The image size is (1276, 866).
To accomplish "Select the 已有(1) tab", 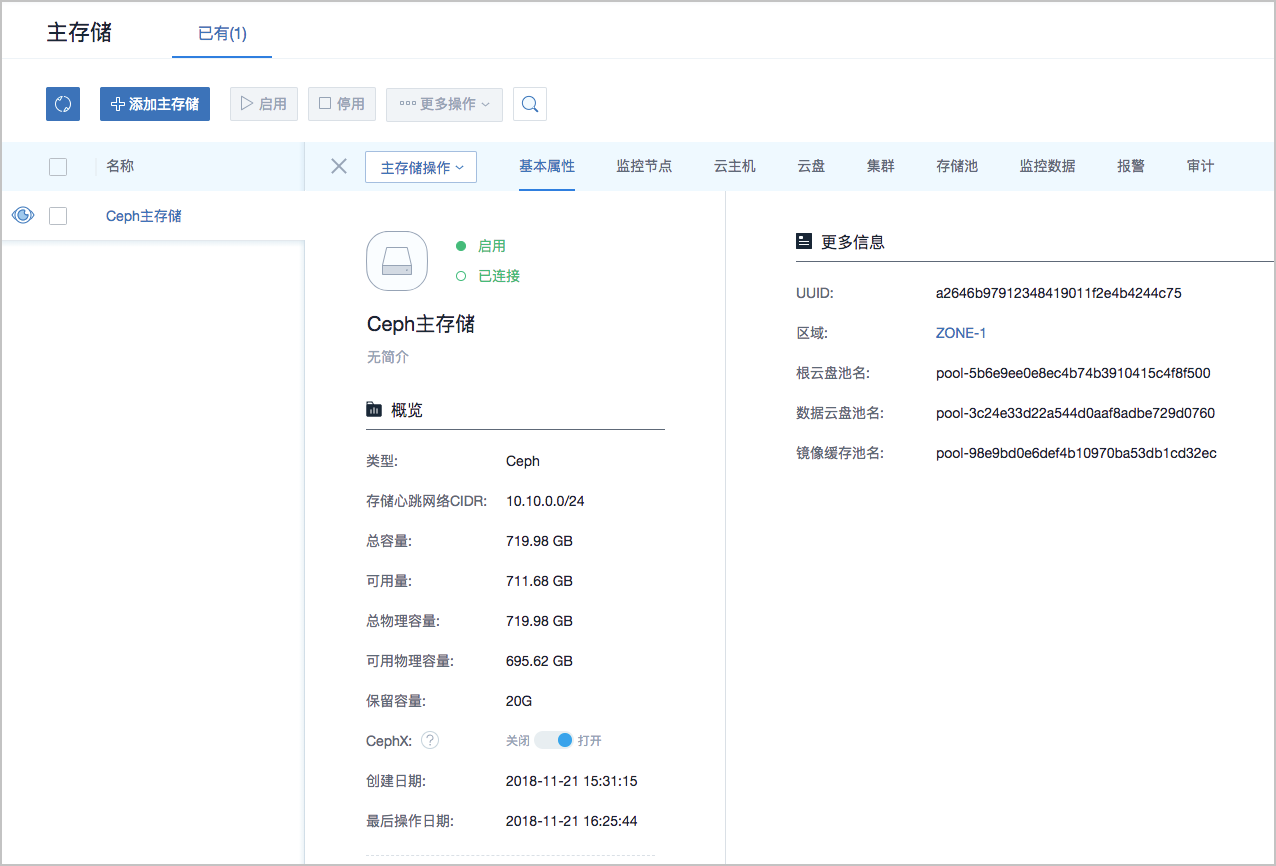I will [x=222, y=34].
